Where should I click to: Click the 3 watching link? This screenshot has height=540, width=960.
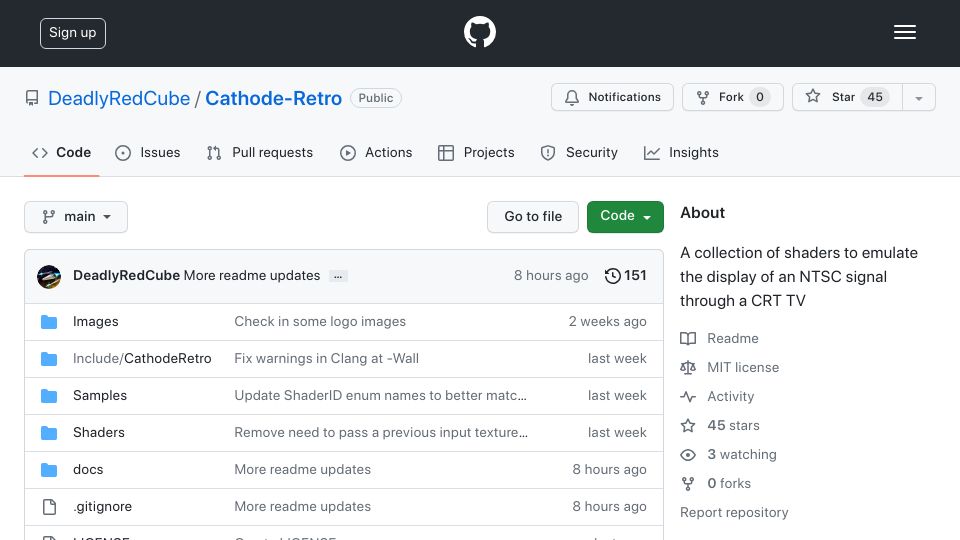coord(742,454)
